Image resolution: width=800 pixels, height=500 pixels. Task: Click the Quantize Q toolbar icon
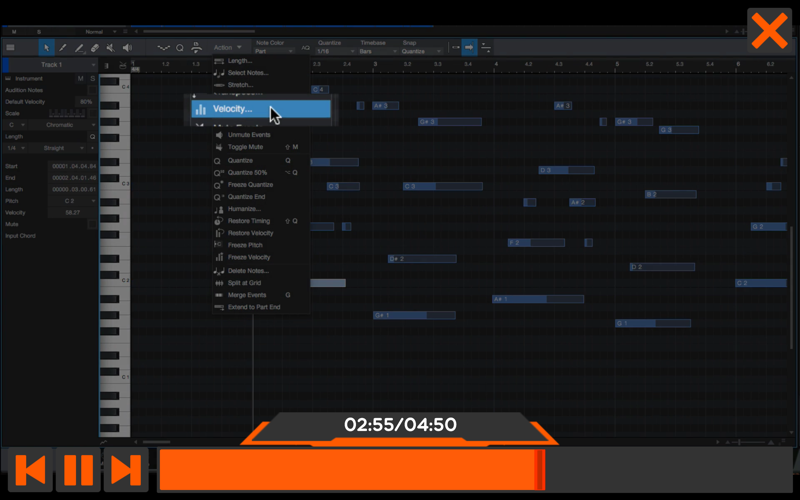[180, 48]
